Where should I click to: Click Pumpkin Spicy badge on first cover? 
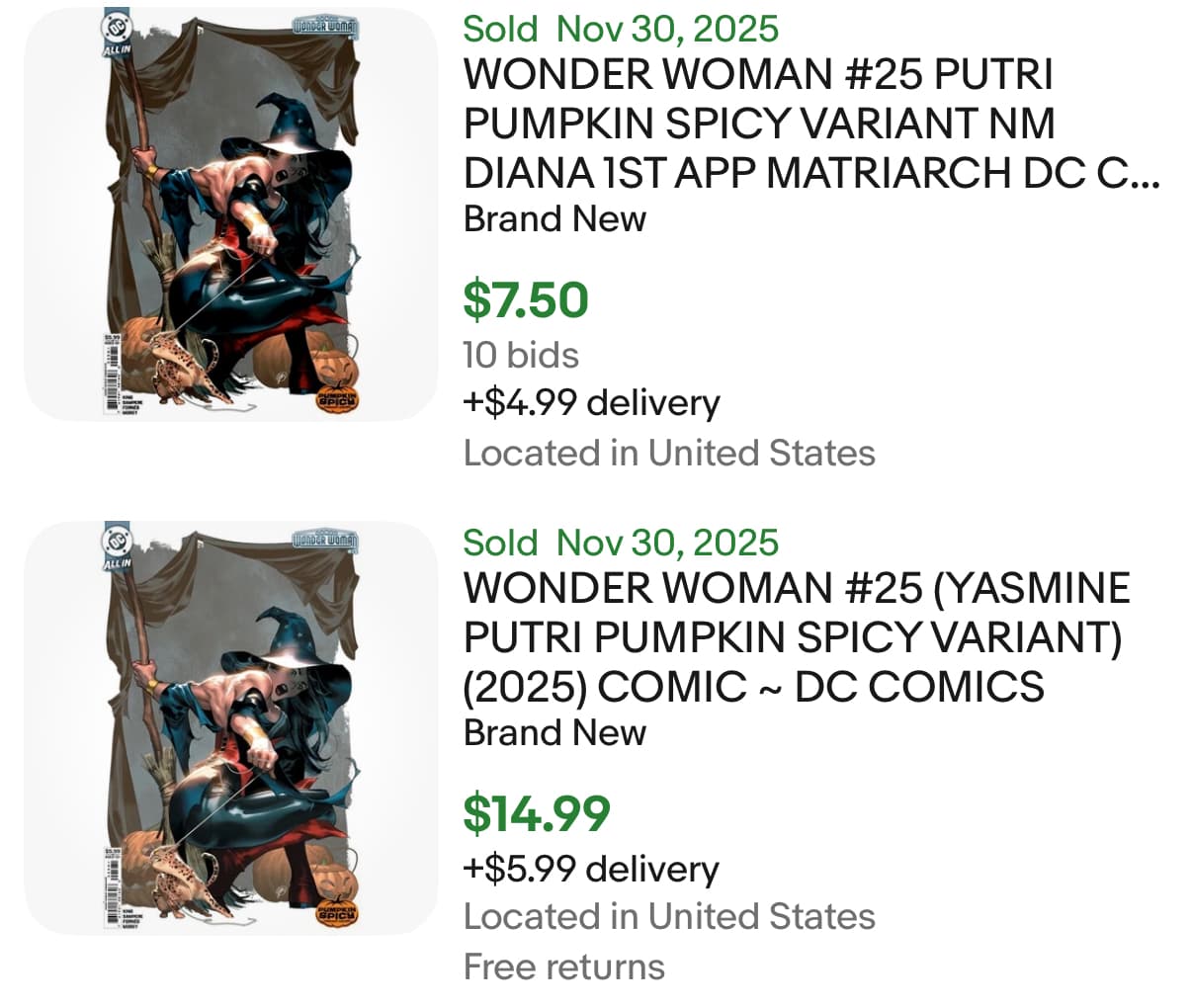click(x=337, y=397)
